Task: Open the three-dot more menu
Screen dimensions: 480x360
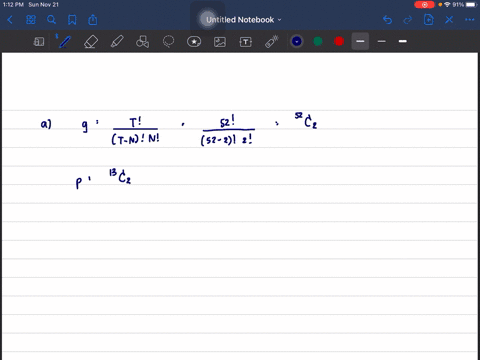Action: point(470,20)
